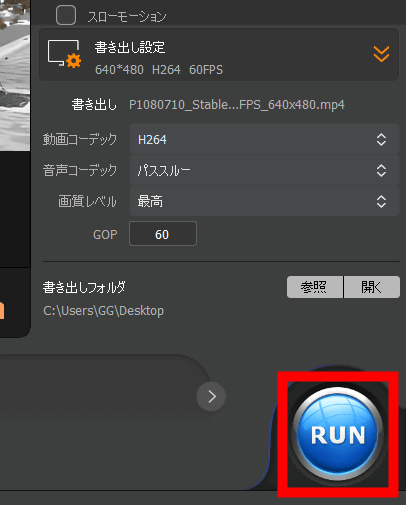Click the blue RUN button
Image resolution: width=406 pixels, height=505 pixels.
tap(338, 434)
